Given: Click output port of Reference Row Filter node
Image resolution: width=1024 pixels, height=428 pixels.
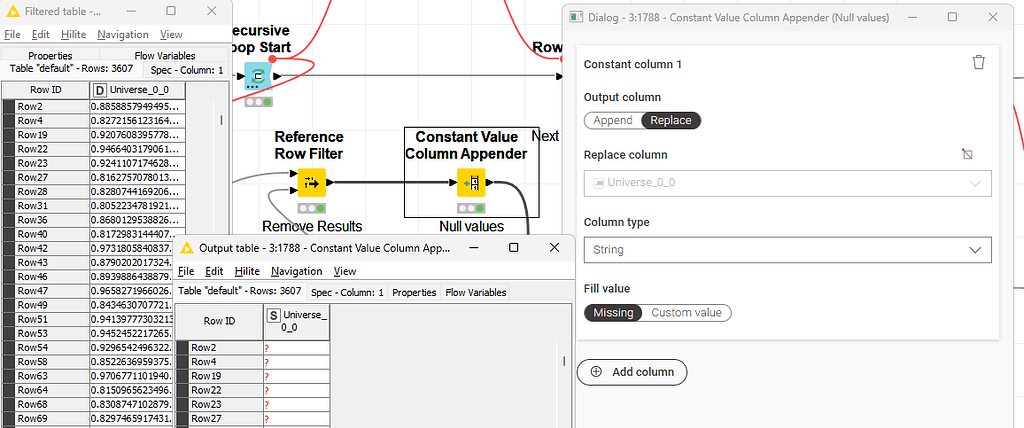Looking at the screenshot, I should [x=330, y=183].
